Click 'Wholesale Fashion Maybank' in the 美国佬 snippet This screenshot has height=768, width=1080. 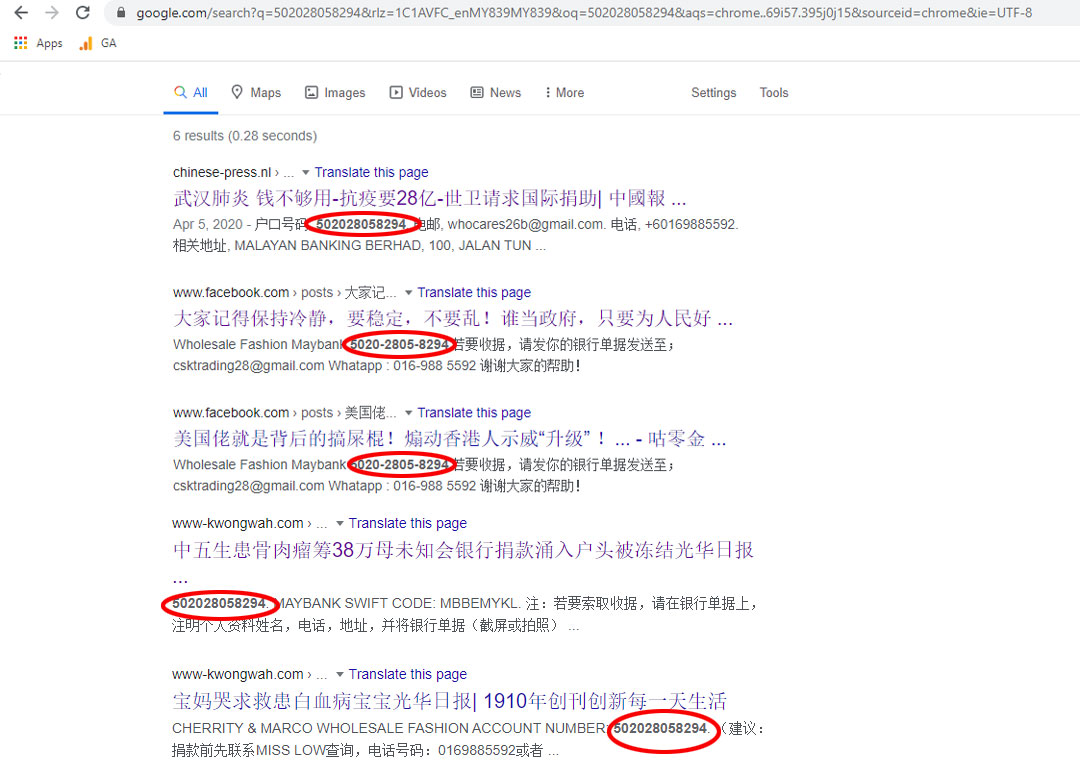(259, 465)
